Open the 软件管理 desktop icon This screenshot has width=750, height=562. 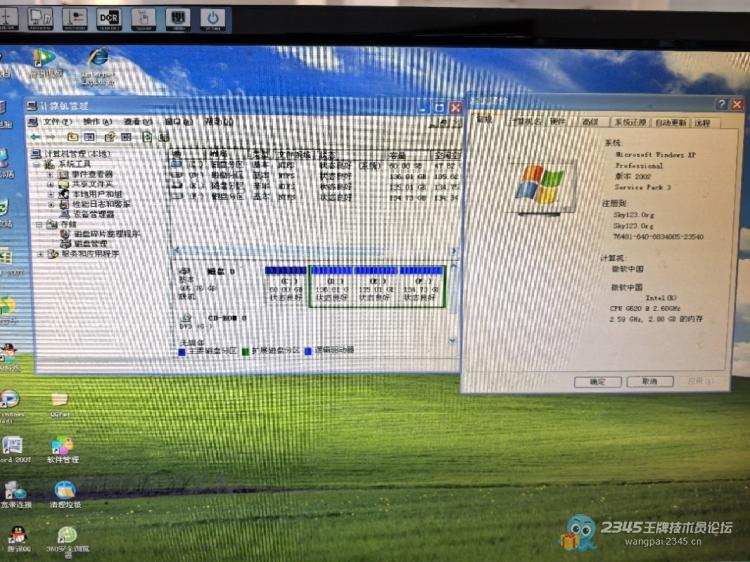62,445
